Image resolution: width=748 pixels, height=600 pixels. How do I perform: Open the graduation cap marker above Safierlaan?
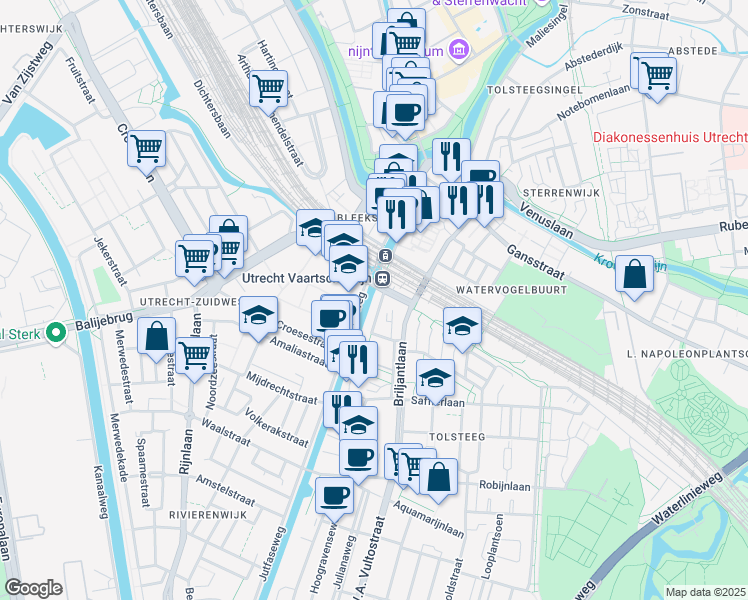pyautogui.click(x=435, y=378)
